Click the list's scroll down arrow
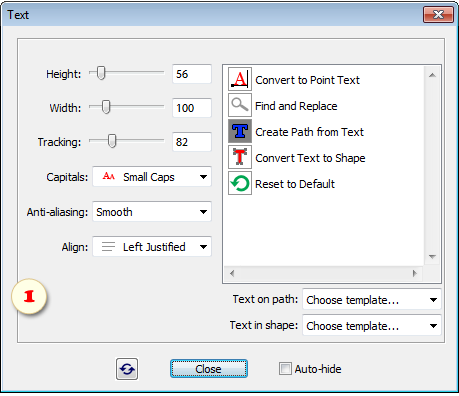The height and width of the screenshot is (396, 459). coord(433,256)
